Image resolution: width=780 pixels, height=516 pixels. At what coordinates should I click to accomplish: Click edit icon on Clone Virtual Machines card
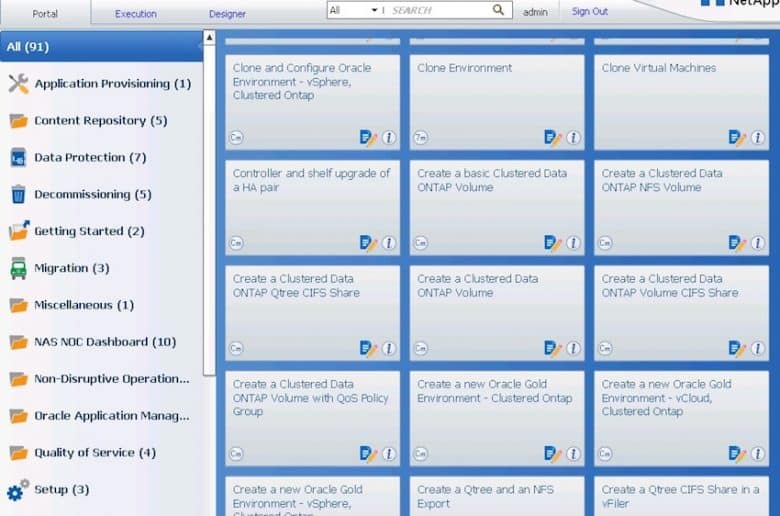tap(737, 137)
